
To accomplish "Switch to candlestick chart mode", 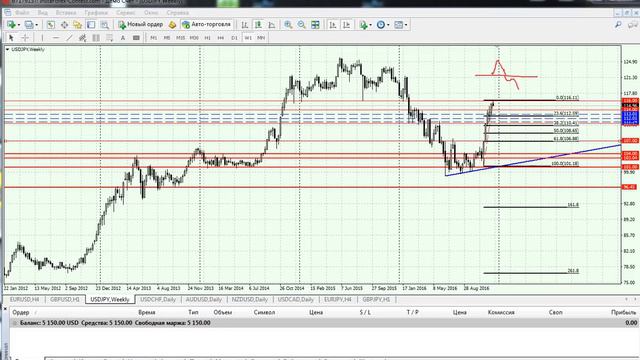I will [258, 25].
